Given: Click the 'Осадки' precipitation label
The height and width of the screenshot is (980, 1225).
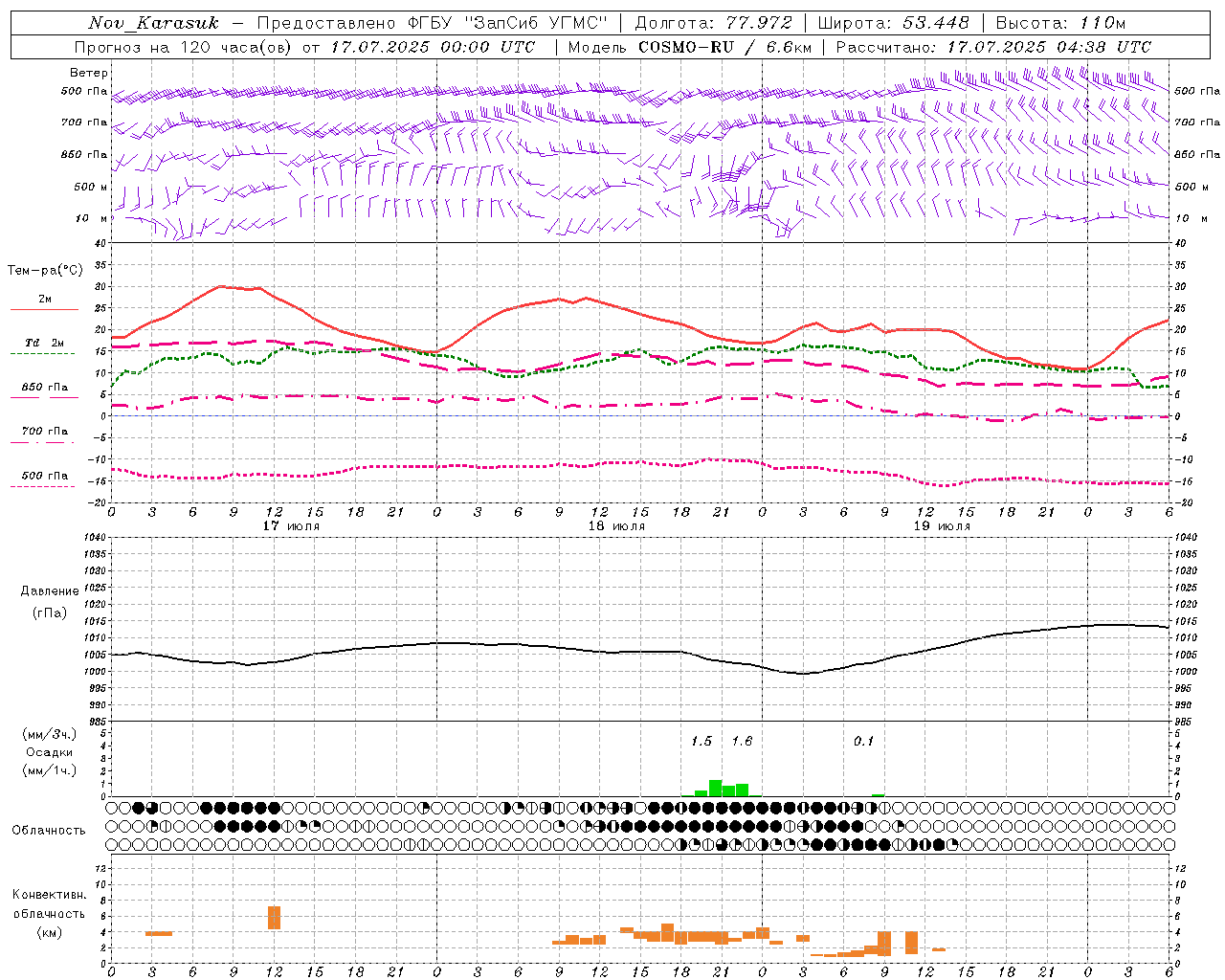Looking at the screenshot, I should [49, 752].
